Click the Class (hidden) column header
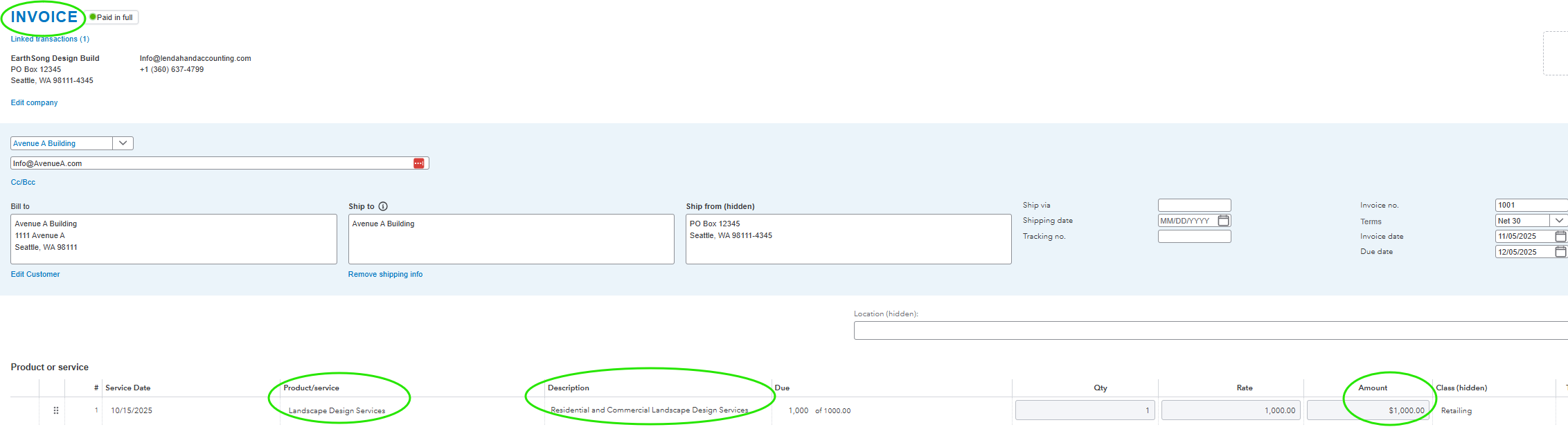The height and width of the screenshot is (427, 1568). tap(1461, 388)
